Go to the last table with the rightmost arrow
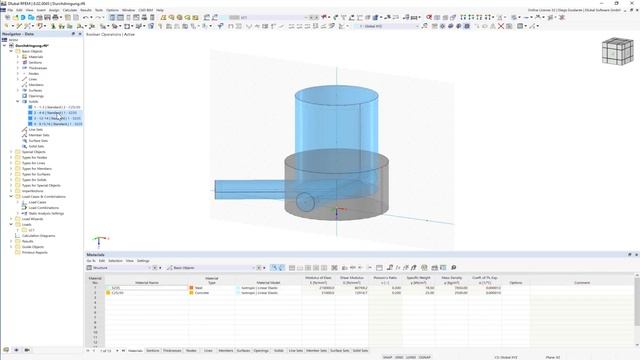Image resolution: width=640 pixels, height=360 pixels. point(123,351)
